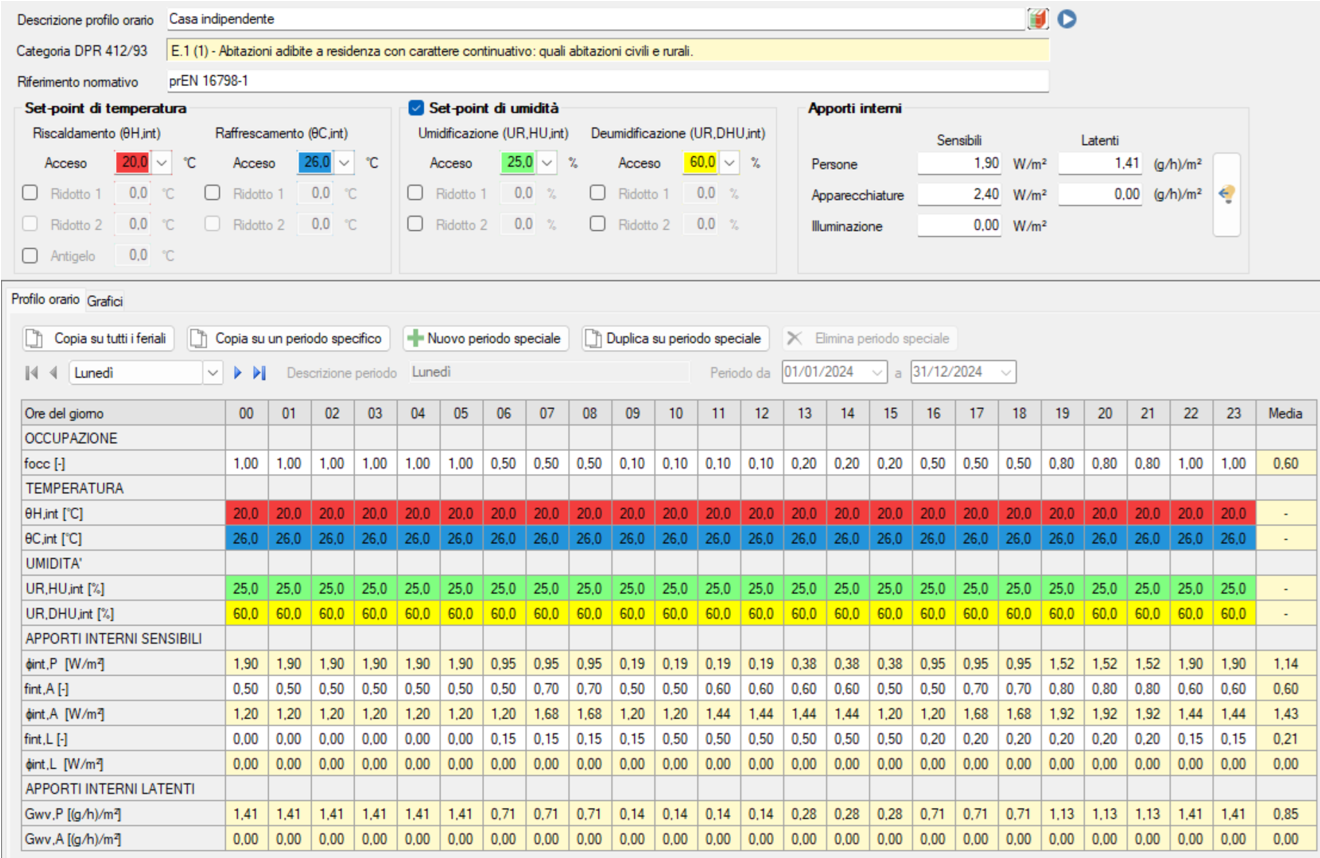This screenshot has width=1320, height=858.
Task: Click the lightbulb internal gains suggestion button
Action: click(x=1226, y=195)
